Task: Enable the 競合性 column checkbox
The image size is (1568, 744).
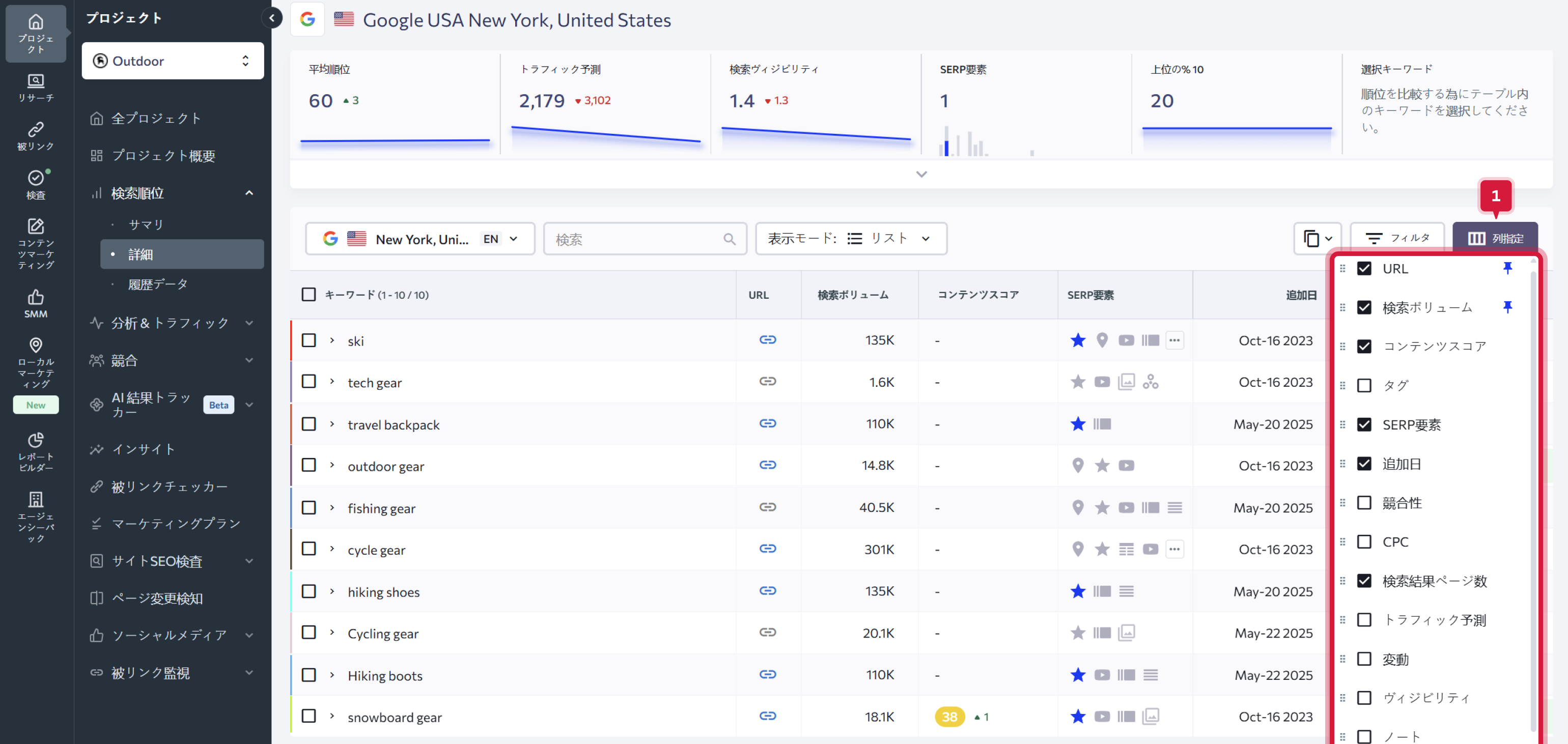Action: 1364,503
